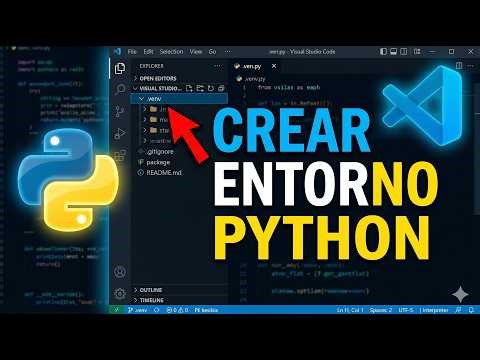
Task: Click the Ln, Col cursor position indicator
Action: (350, 310)
